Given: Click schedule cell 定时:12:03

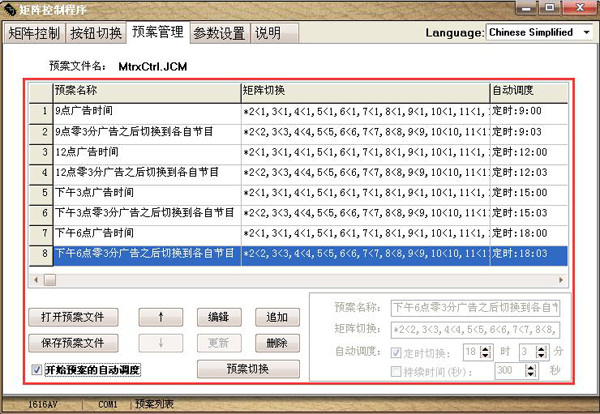Looking at the screenshot, I should click(529, 173).
